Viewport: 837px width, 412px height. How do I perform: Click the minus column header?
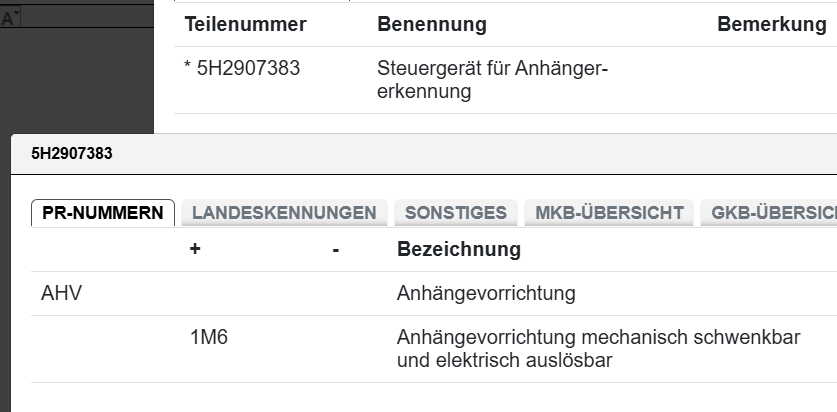pyautogui.click(x=336, y=249)
